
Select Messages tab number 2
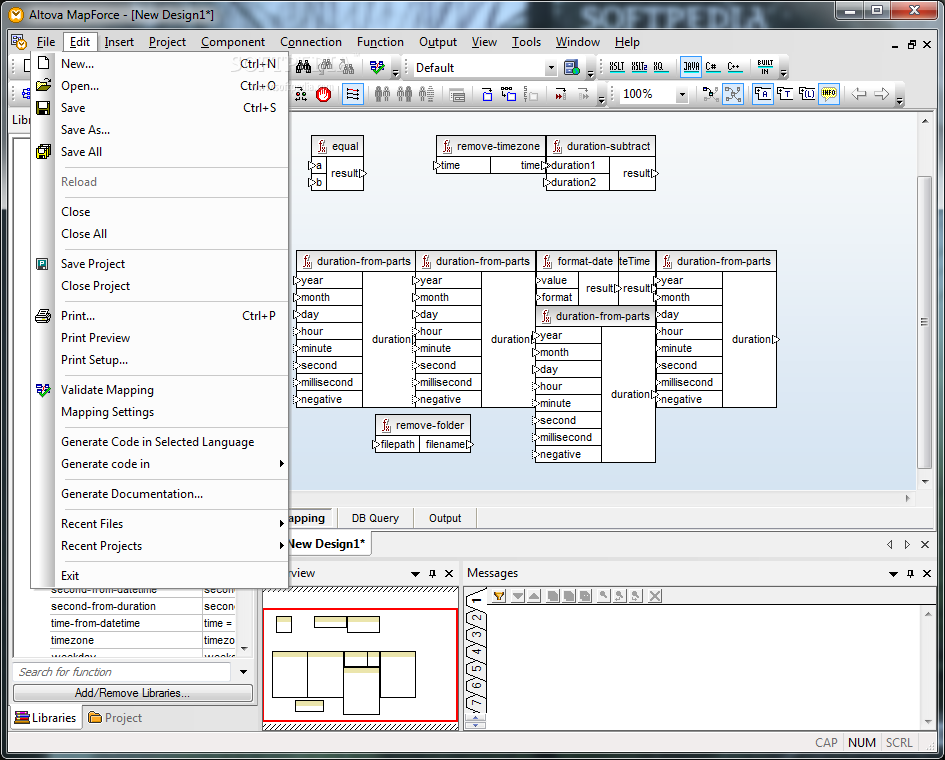(x=476, y=618)
